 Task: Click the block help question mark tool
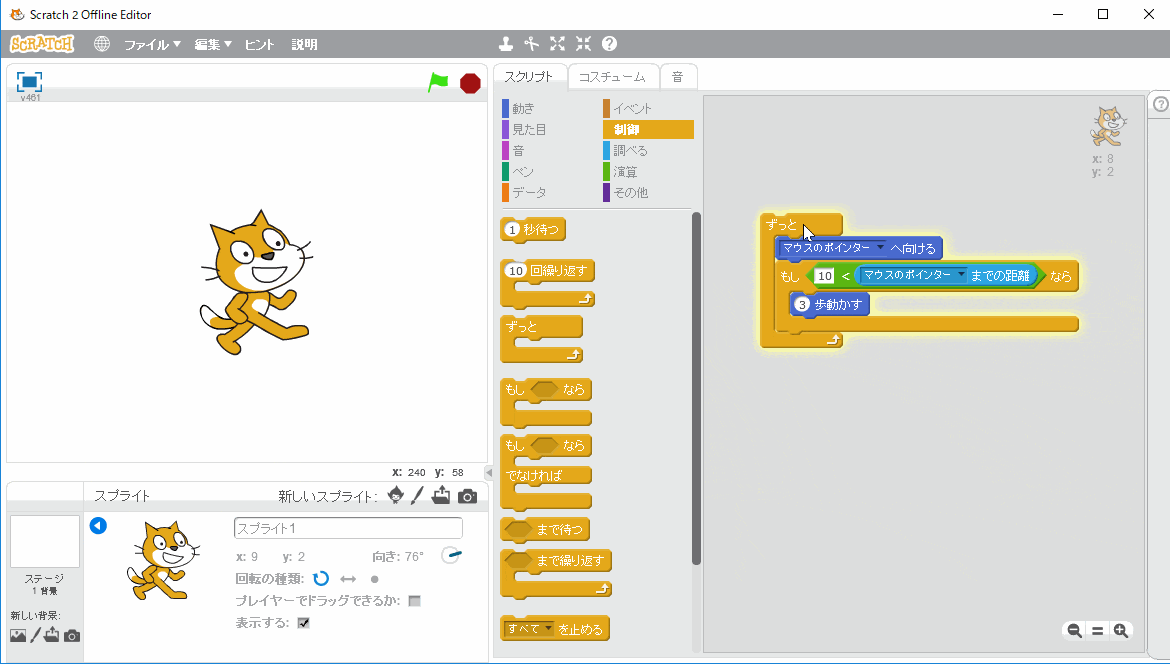[x=610, y=44]
